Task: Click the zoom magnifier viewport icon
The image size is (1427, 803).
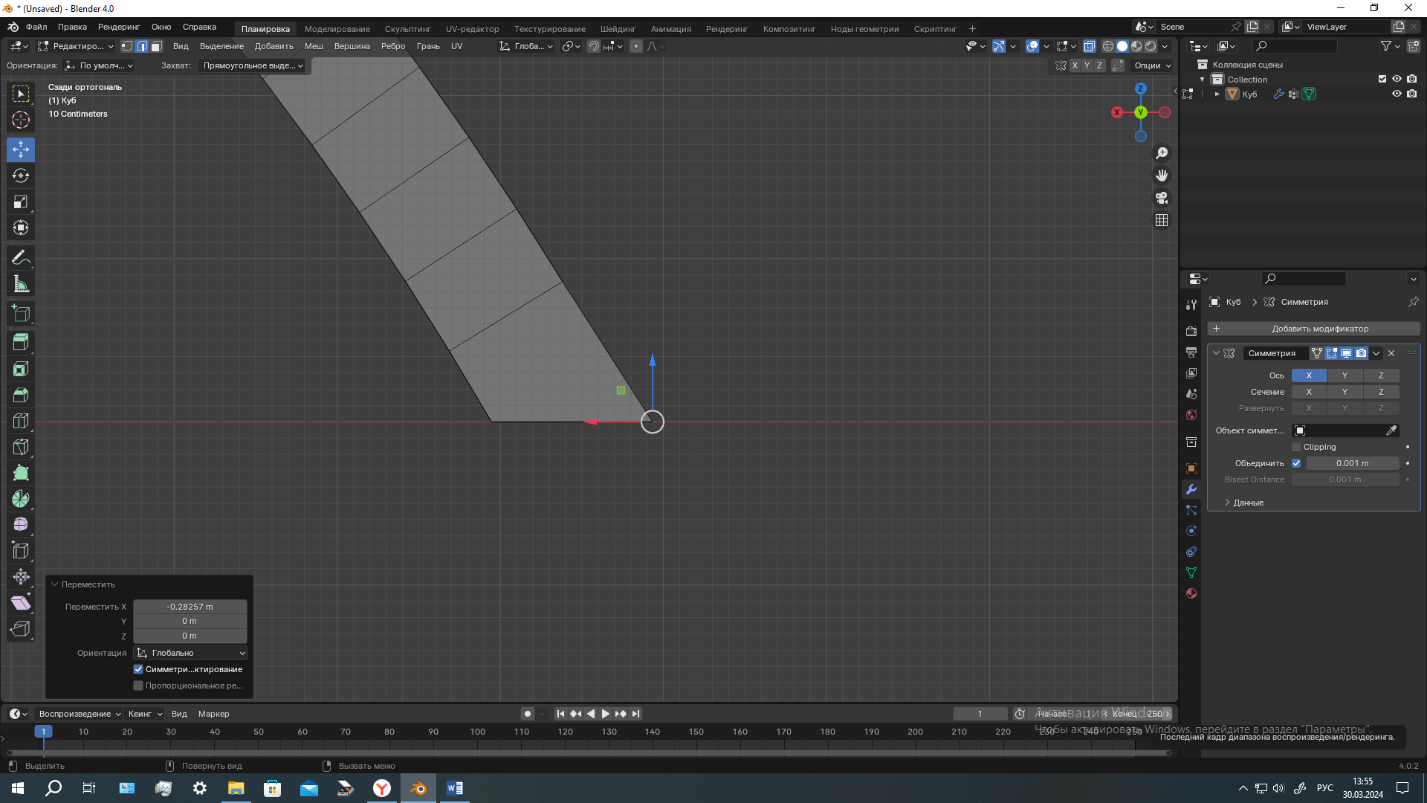Action: [x=1161, y=153]
